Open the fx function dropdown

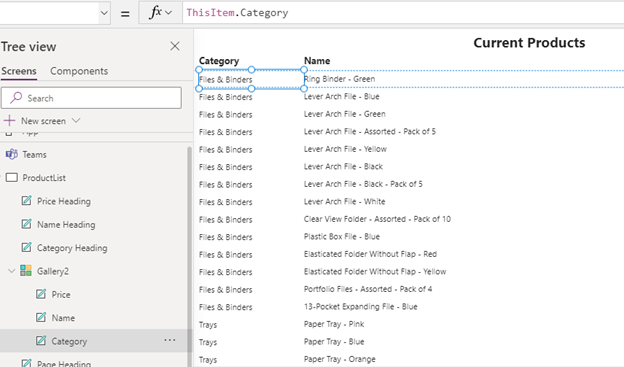coord(160,13)
